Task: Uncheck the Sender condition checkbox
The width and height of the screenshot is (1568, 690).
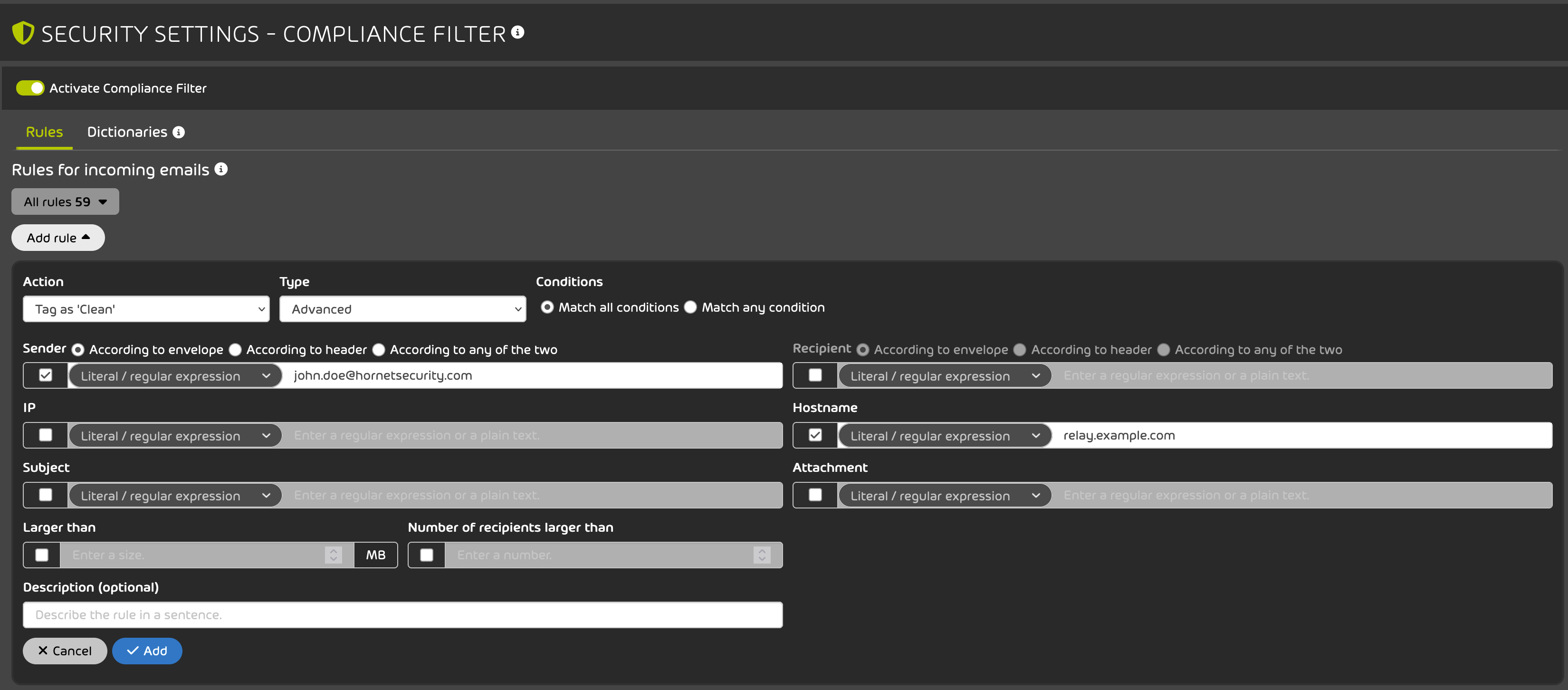Action: pyautogui.click(x=45, y=375)
